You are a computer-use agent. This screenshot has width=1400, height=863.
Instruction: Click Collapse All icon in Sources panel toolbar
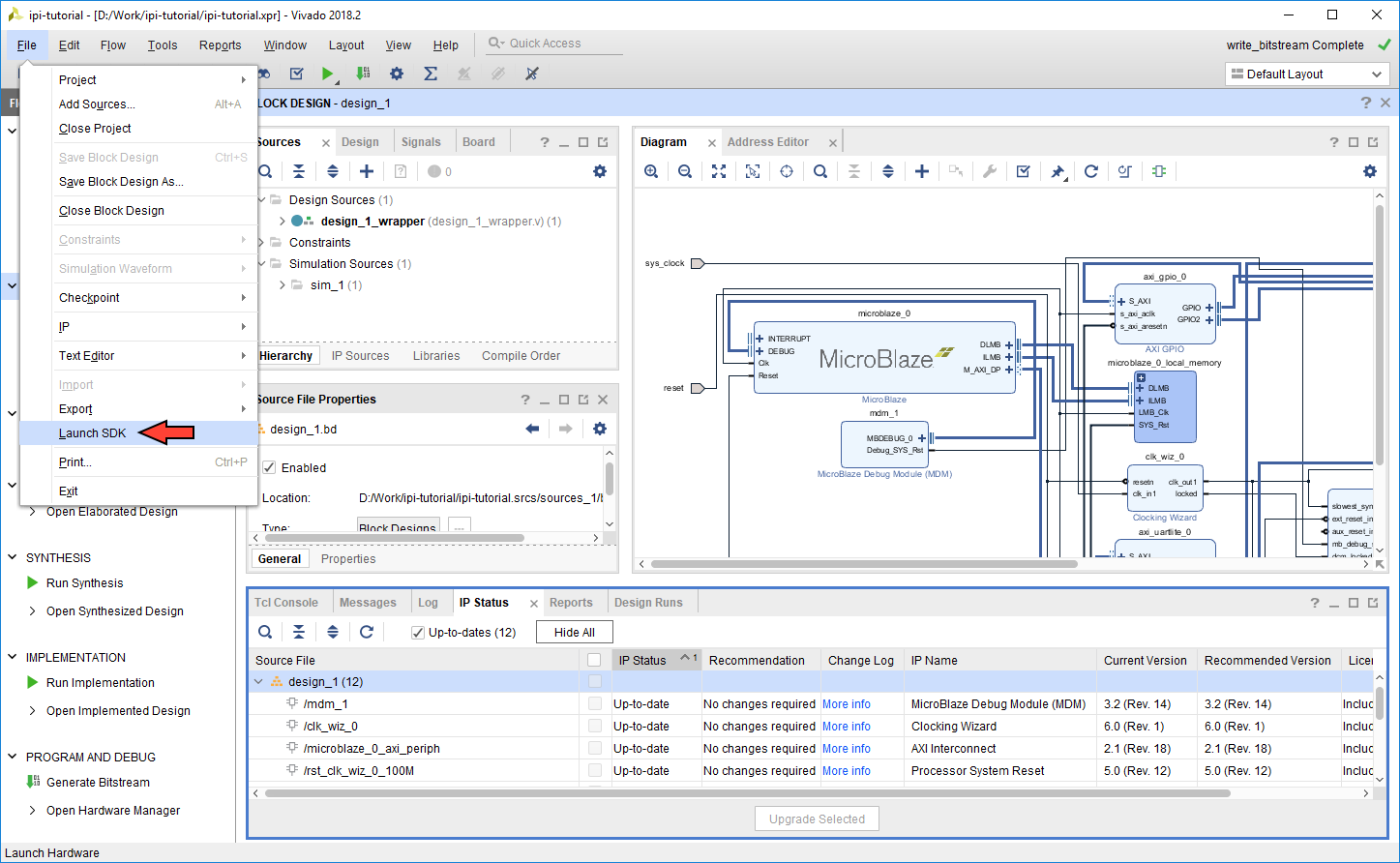[299, 171]
